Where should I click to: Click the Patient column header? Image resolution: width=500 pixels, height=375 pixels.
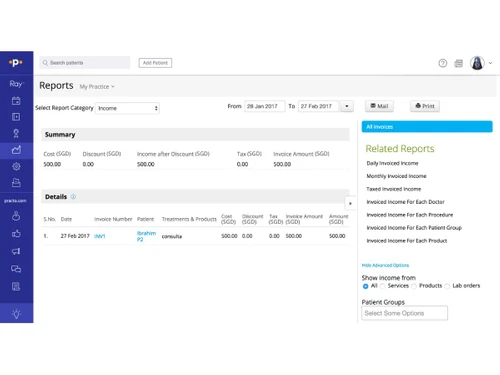coord(145,219)
